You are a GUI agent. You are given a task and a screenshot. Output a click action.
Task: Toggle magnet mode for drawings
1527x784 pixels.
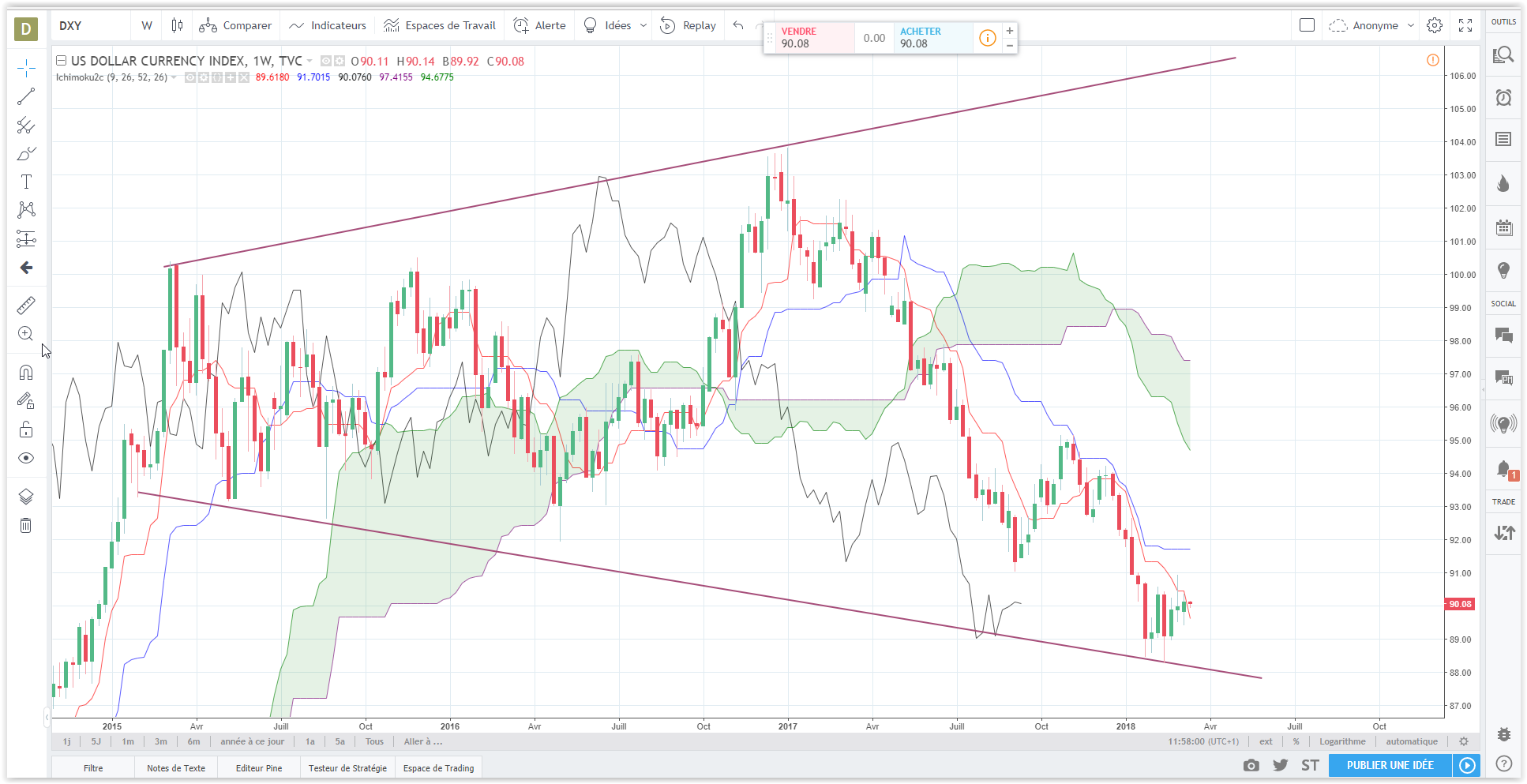(26, 373)
